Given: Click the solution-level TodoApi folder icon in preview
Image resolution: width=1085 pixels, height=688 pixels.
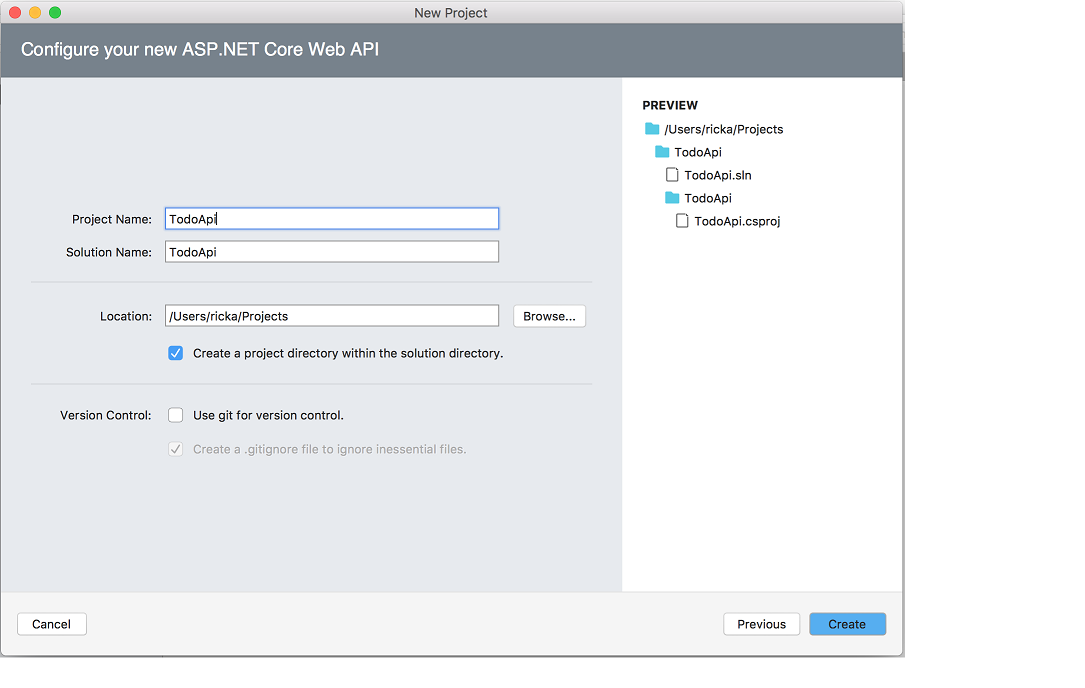Looking at the screenshot, I should (x=662, y=152).
